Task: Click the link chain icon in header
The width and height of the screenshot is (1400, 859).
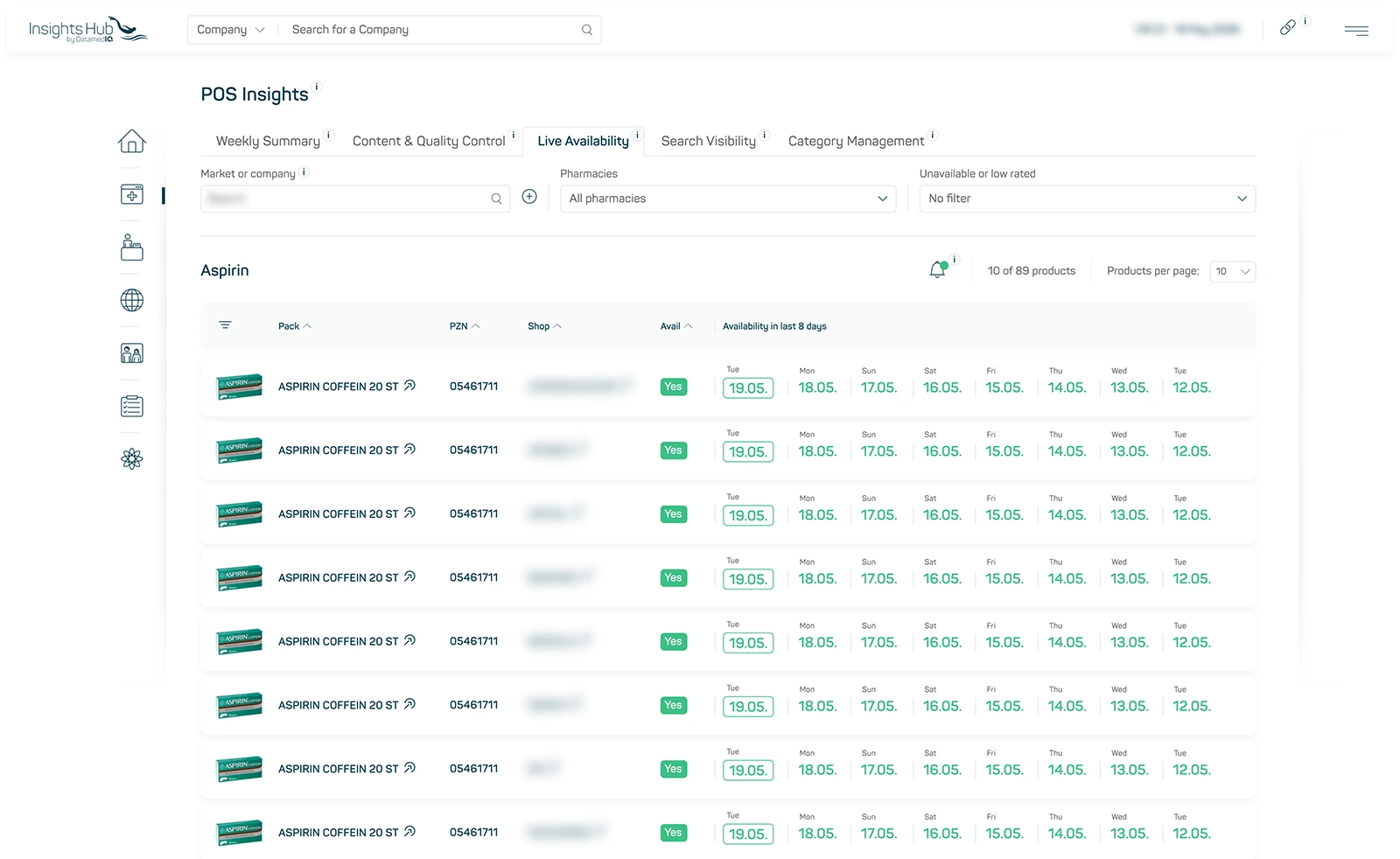Action: point(1287,28)
